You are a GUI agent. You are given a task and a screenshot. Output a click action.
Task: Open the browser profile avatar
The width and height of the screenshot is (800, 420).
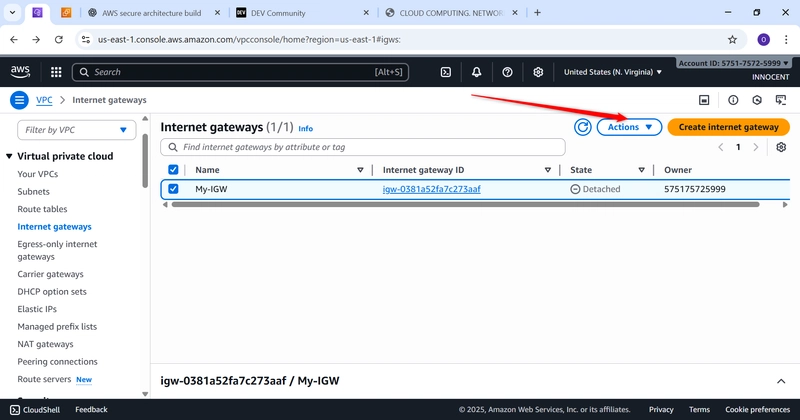coord(763,39)
